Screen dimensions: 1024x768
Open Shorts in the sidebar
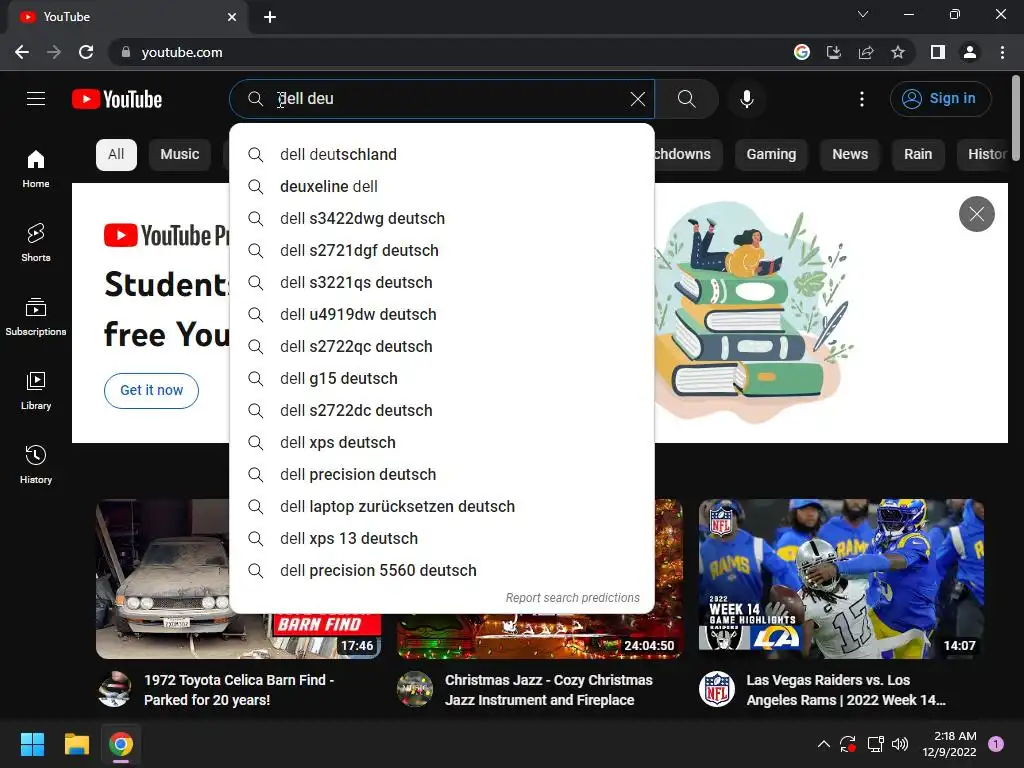click(x=36, y=242)
